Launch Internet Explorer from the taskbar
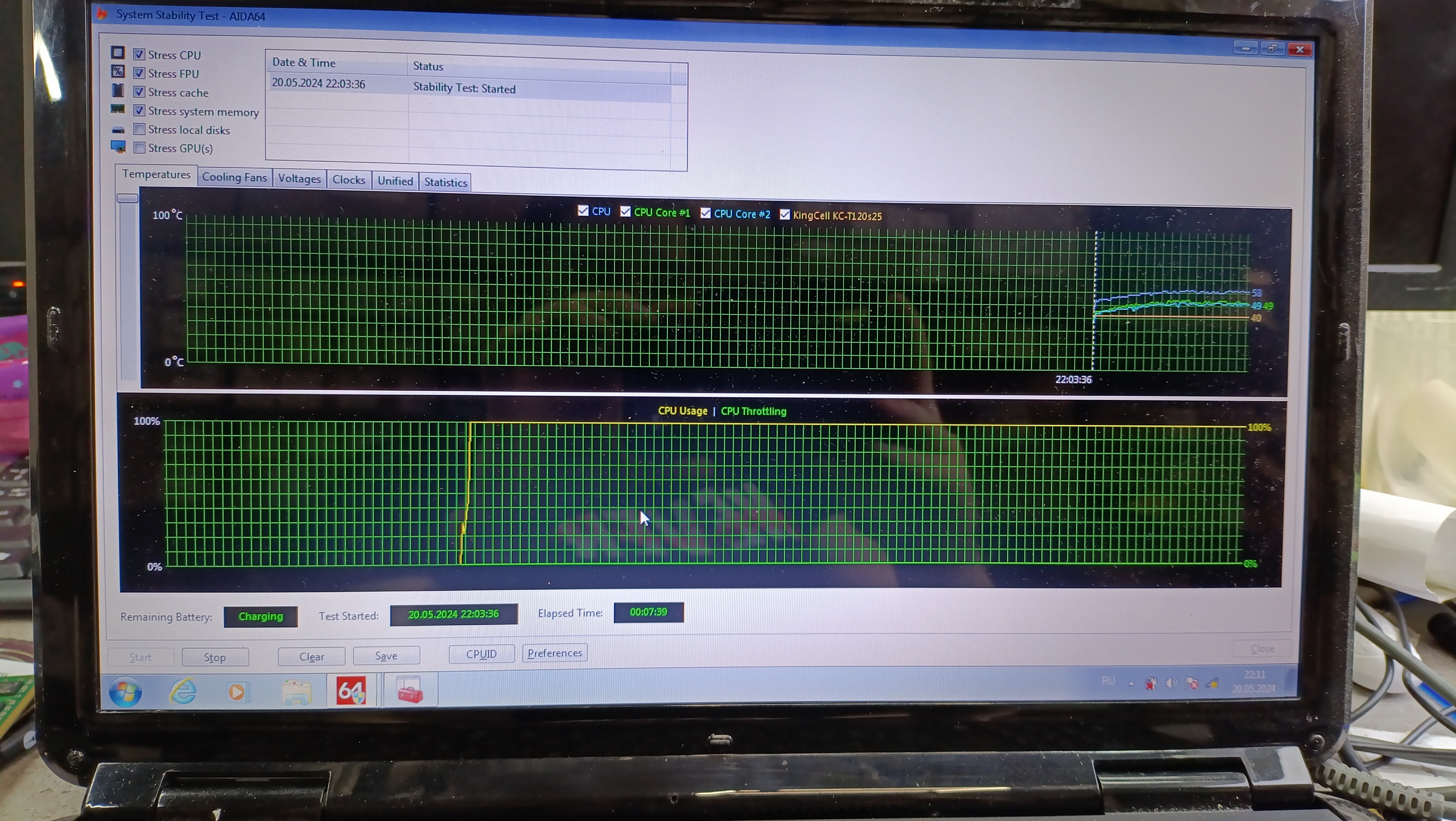 183,691
